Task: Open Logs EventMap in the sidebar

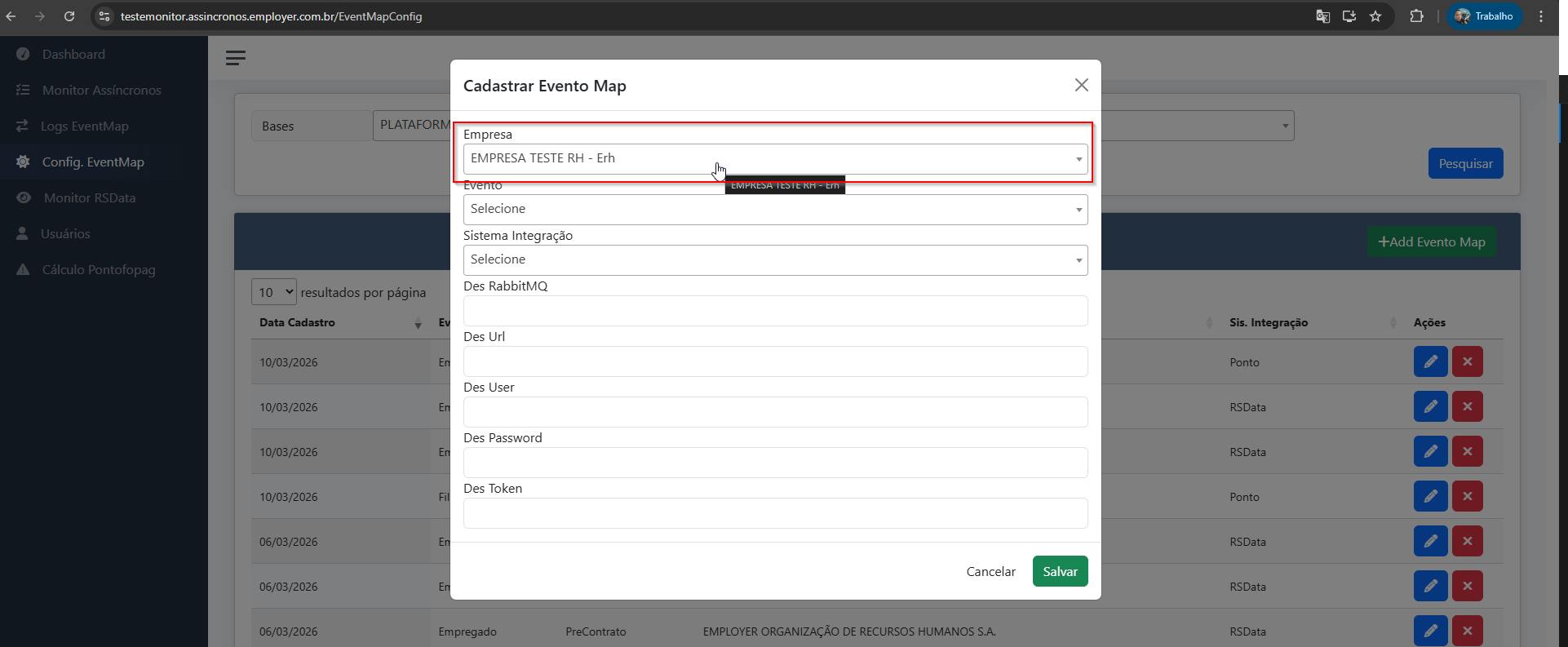Action: click(84, 126)
